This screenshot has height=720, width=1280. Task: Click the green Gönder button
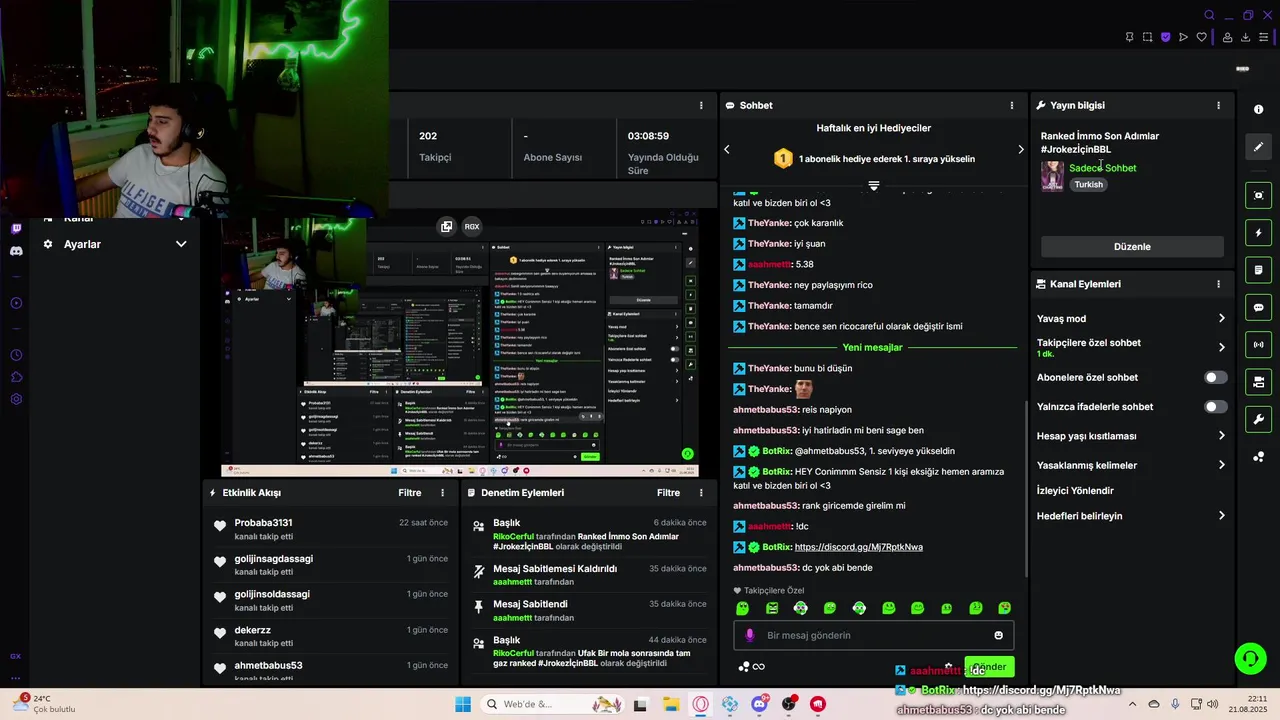[989, 667]
